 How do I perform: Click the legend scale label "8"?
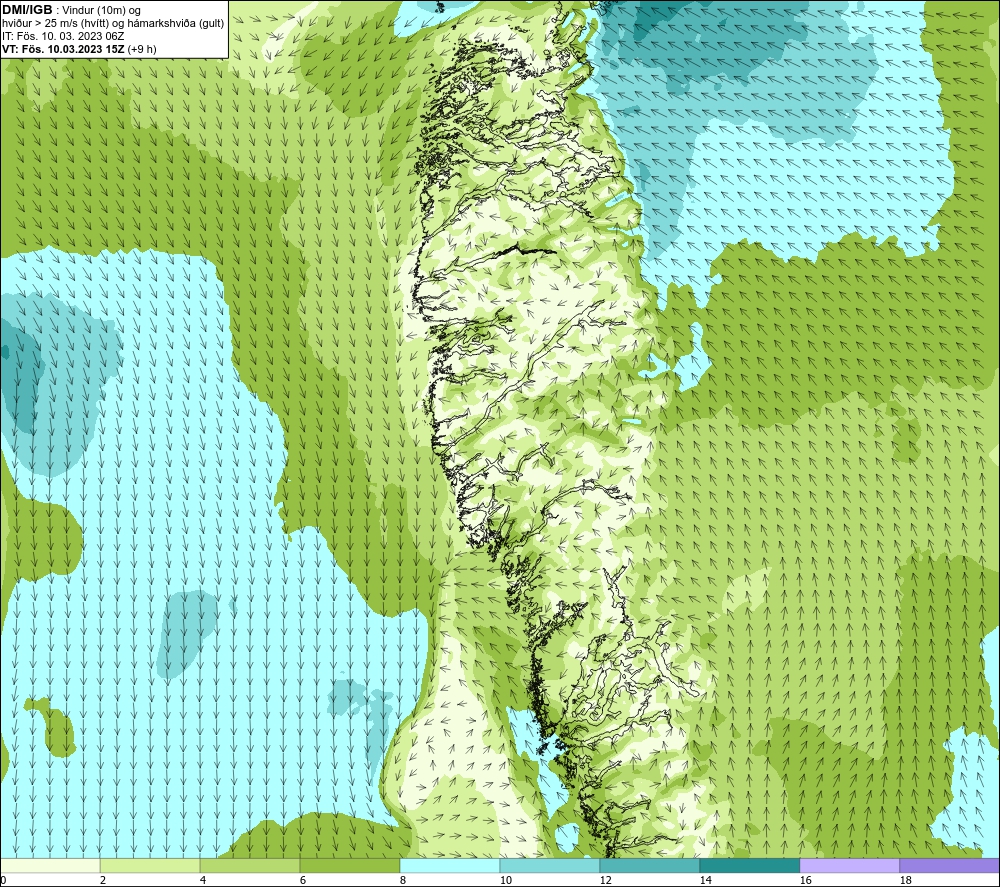pos(402,881)
